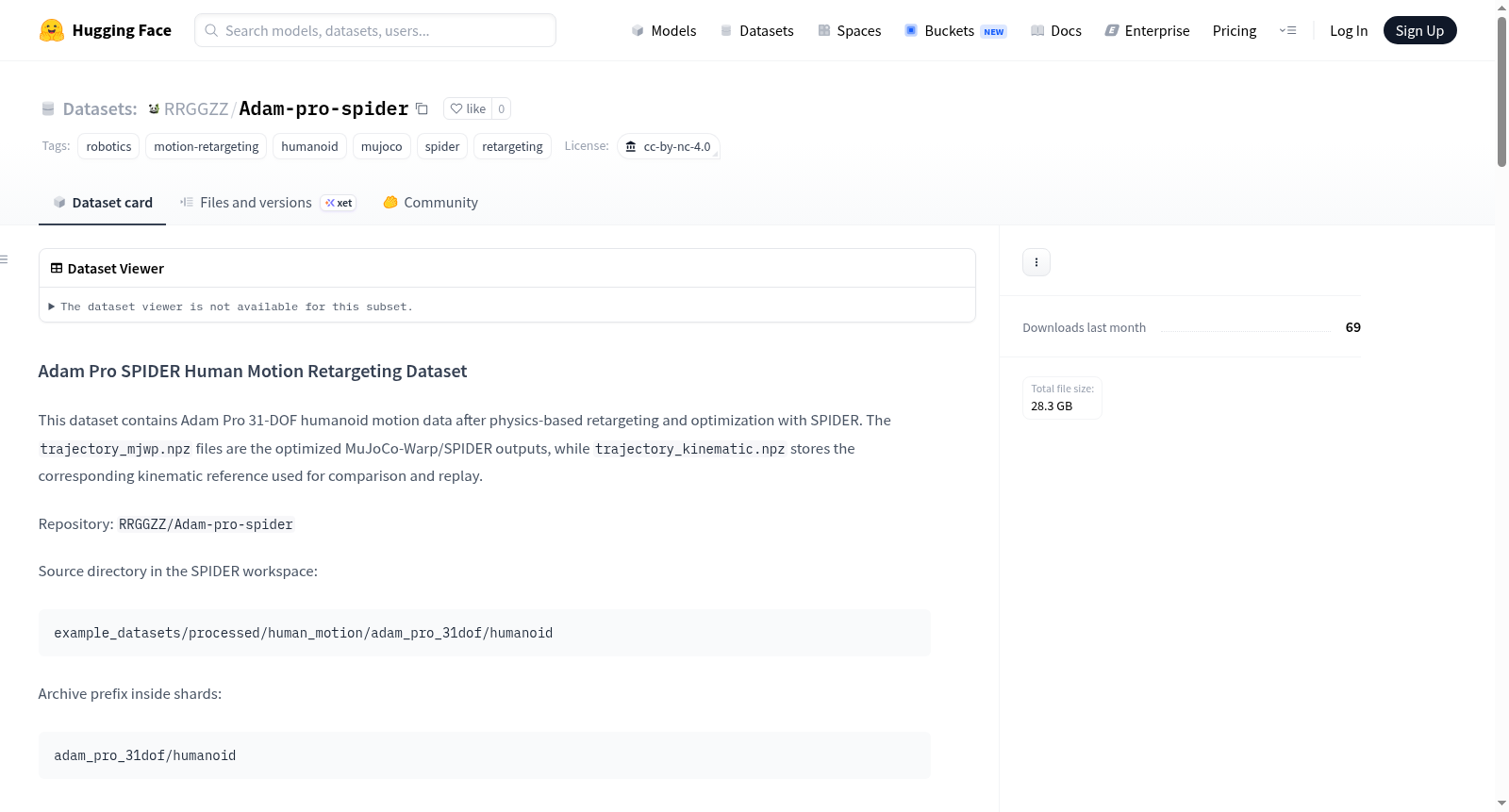Click the scrollbar down arrow

click(x=1501, y=804)
